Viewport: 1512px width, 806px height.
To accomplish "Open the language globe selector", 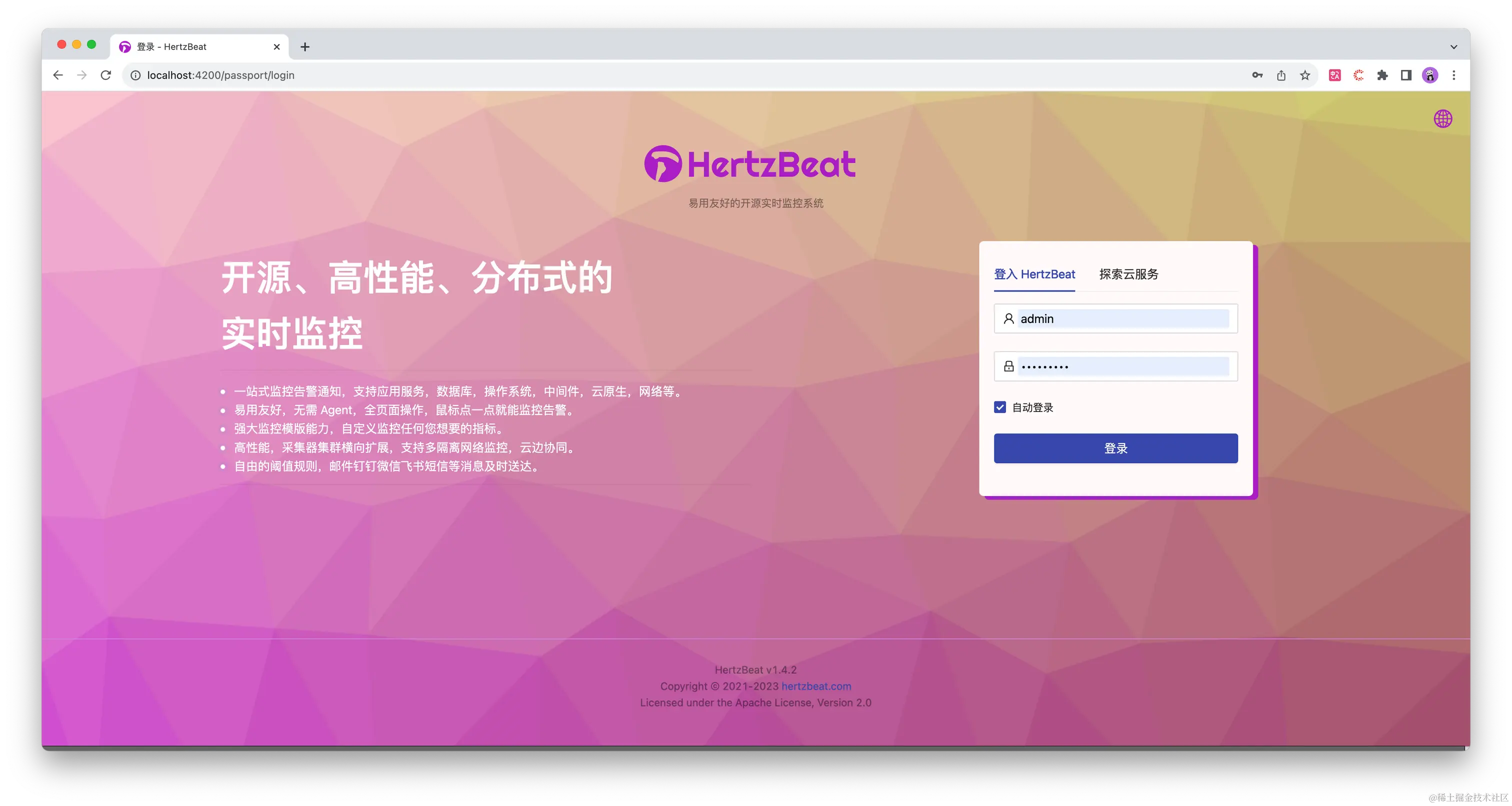I will 1443,119.
